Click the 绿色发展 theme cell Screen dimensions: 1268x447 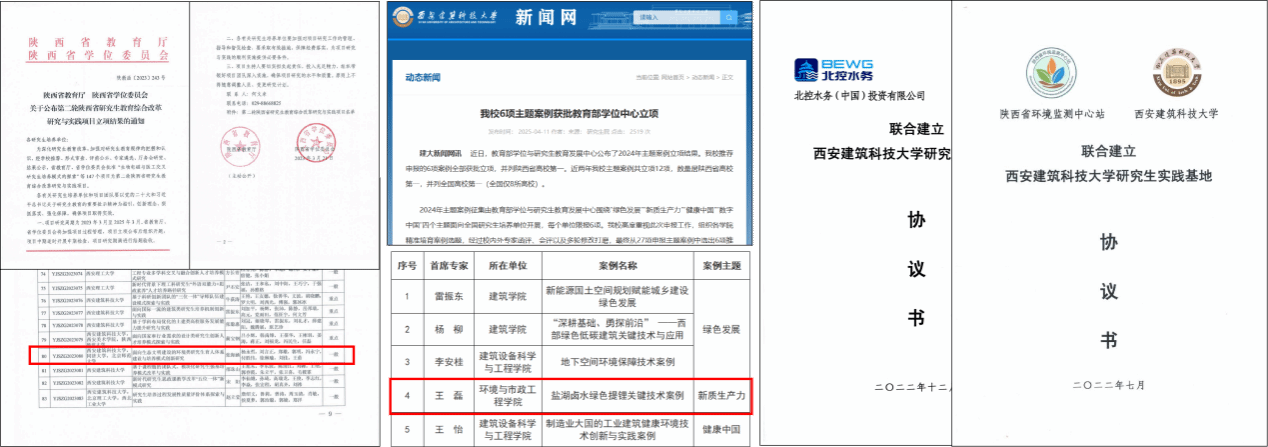[x=720, y=326]
